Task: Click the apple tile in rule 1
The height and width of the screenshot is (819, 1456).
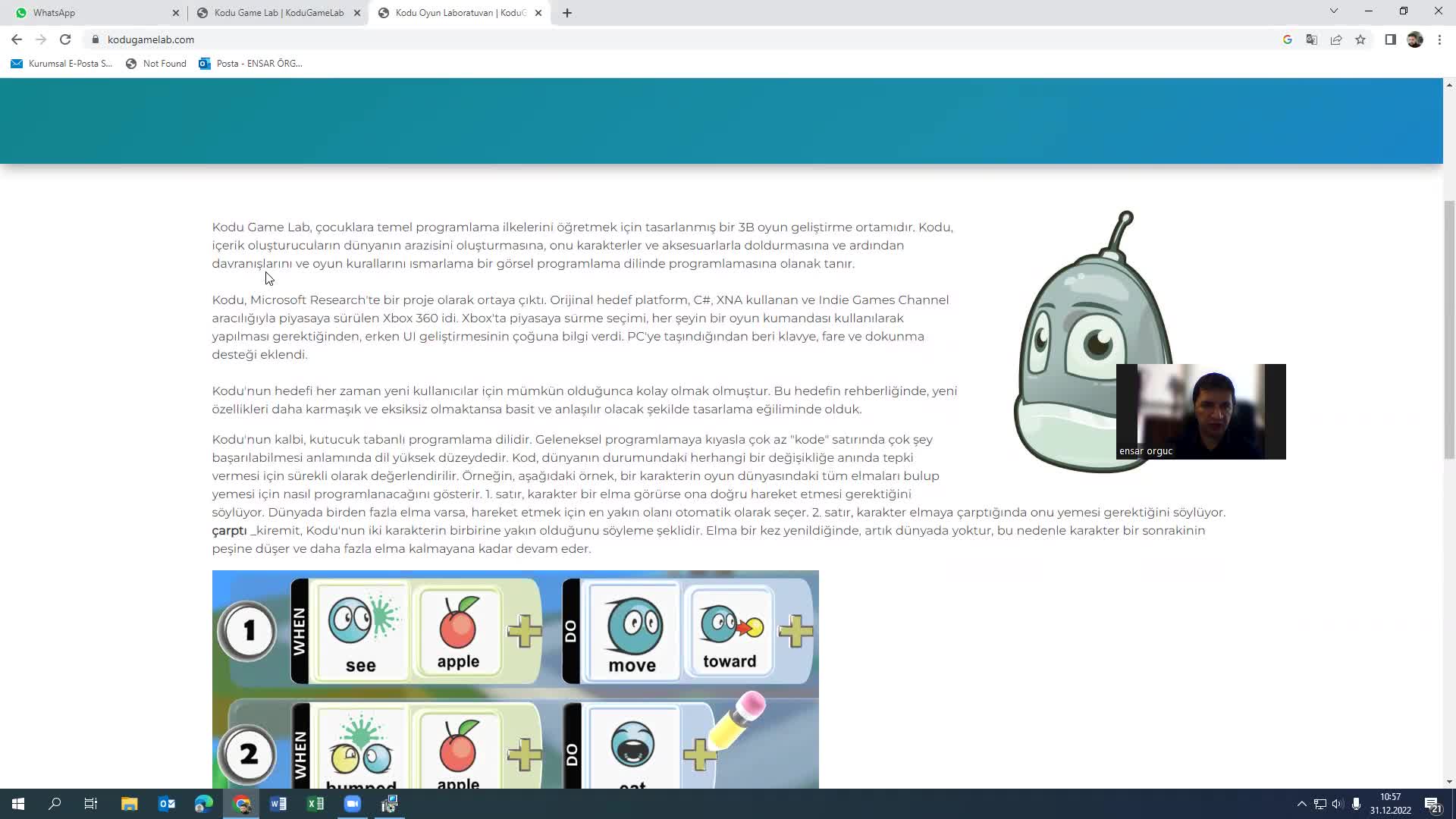Action: (458, 631)
